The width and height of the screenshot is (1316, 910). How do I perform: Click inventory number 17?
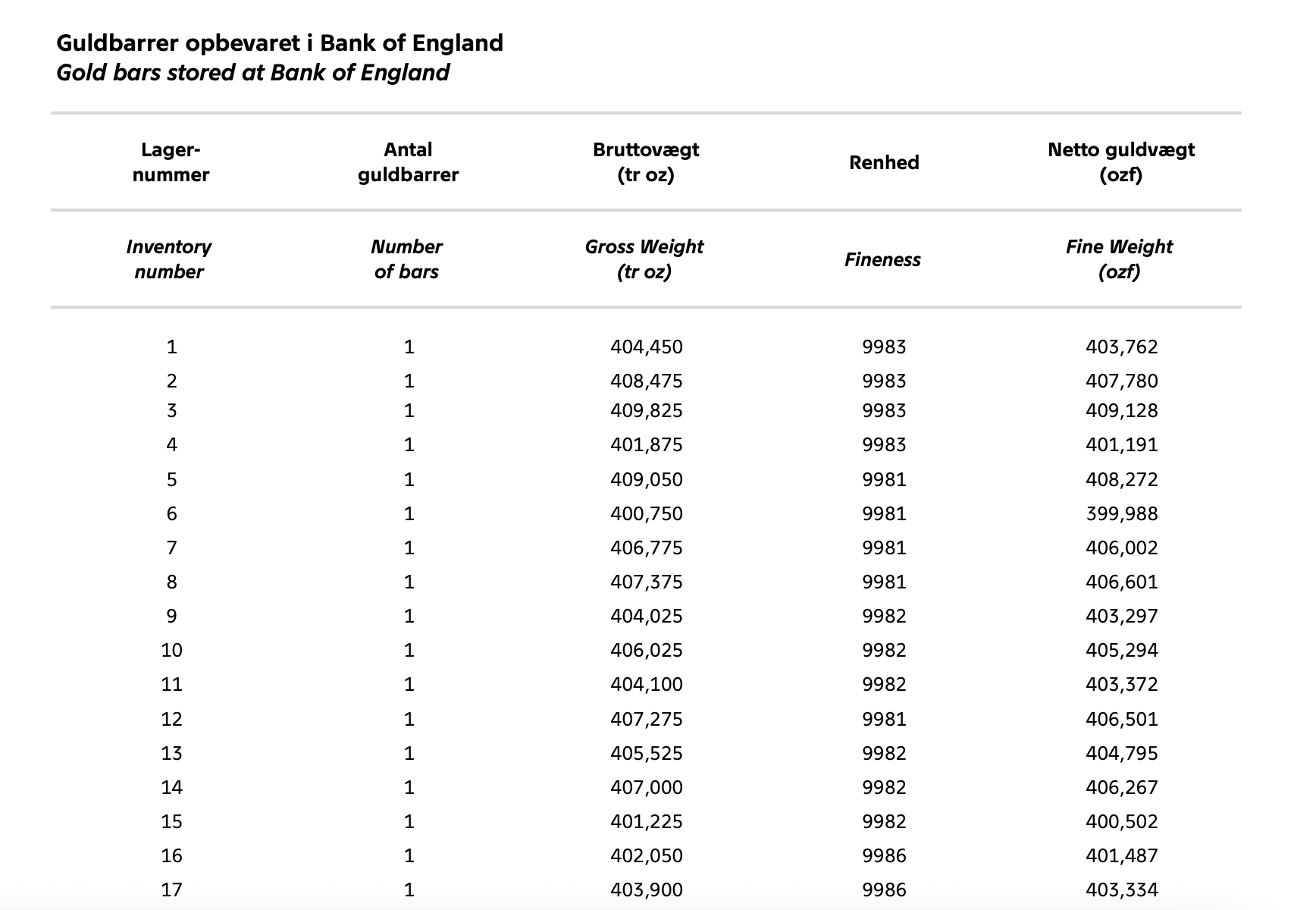[172, 890]
